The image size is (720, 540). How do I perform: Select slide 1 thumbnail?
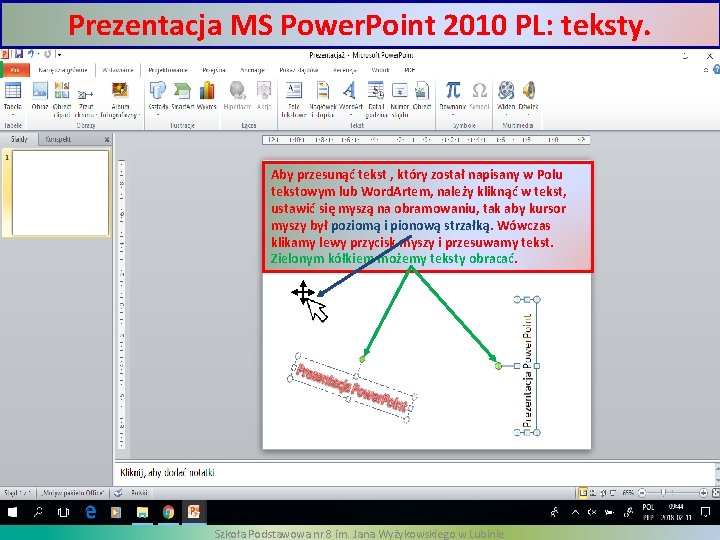[61, 193]
